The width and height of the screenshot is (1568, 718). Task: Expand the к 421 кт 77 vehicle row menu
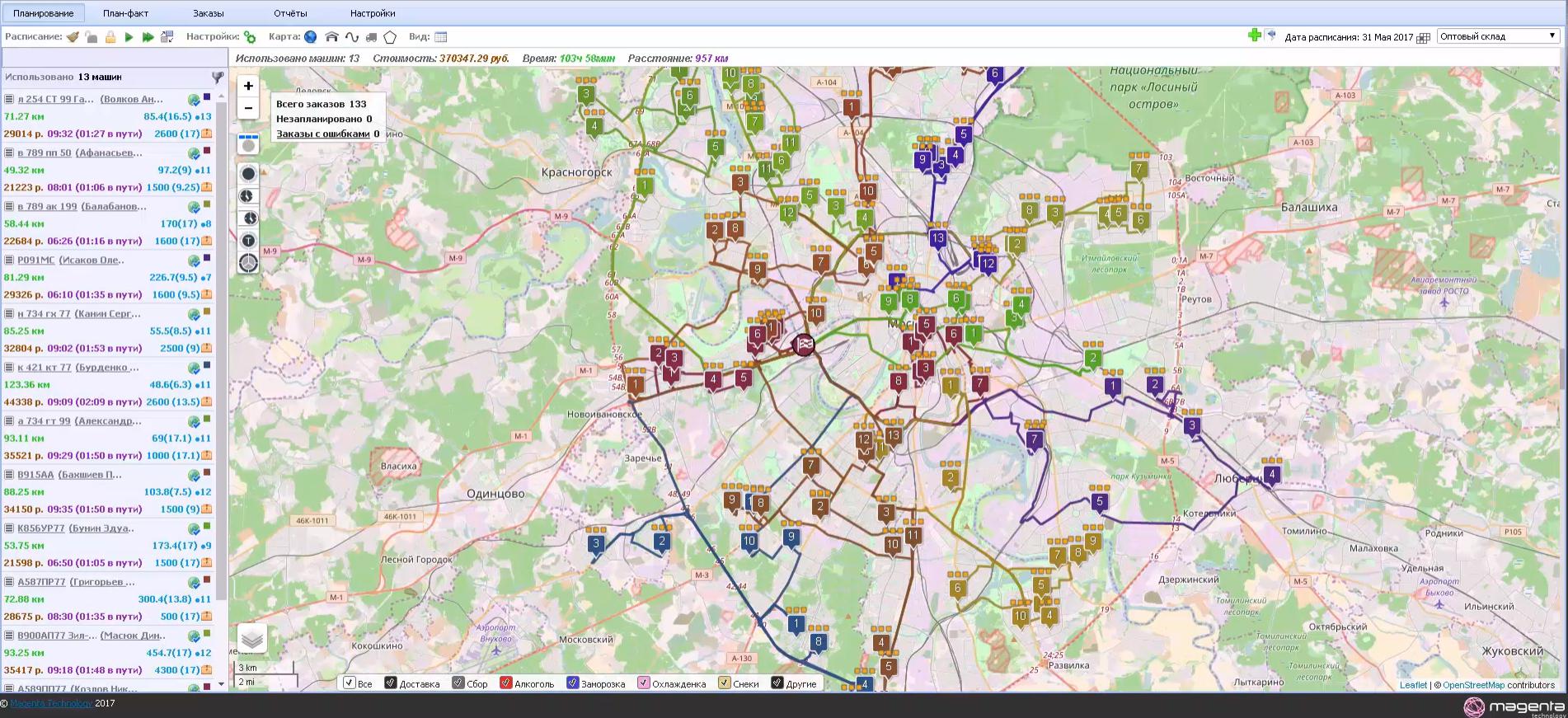point(9,367)
